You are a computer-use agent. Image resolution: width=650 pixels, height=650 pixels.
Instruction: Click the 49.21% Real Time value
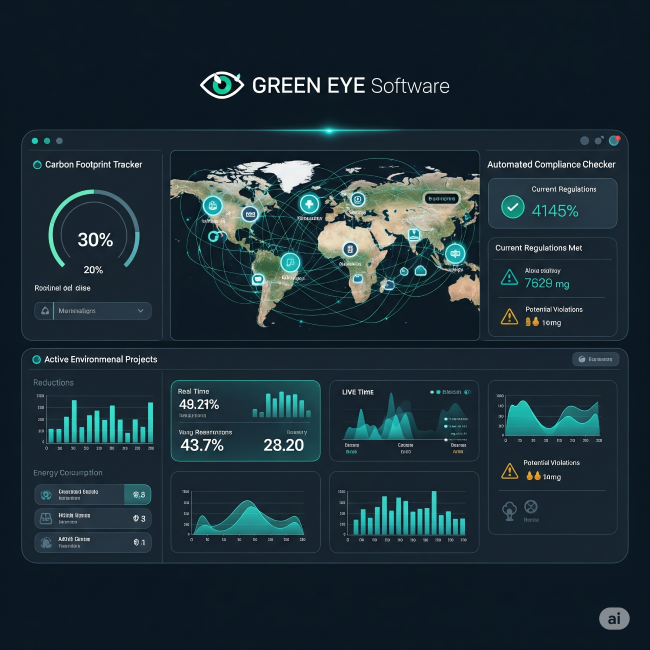click(x=199, y=404)
